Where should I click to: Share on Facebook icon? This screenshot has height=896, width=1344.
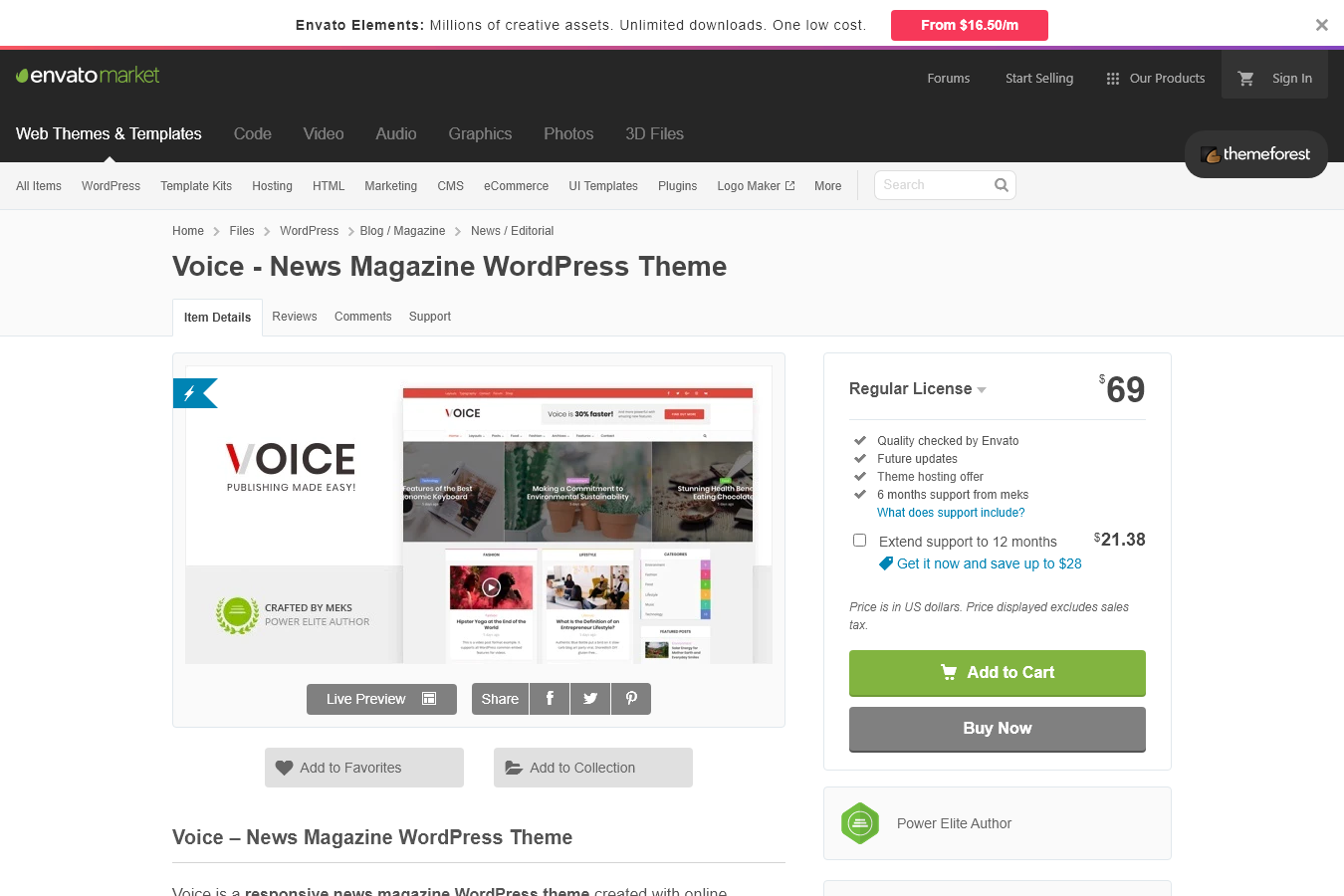550,699
